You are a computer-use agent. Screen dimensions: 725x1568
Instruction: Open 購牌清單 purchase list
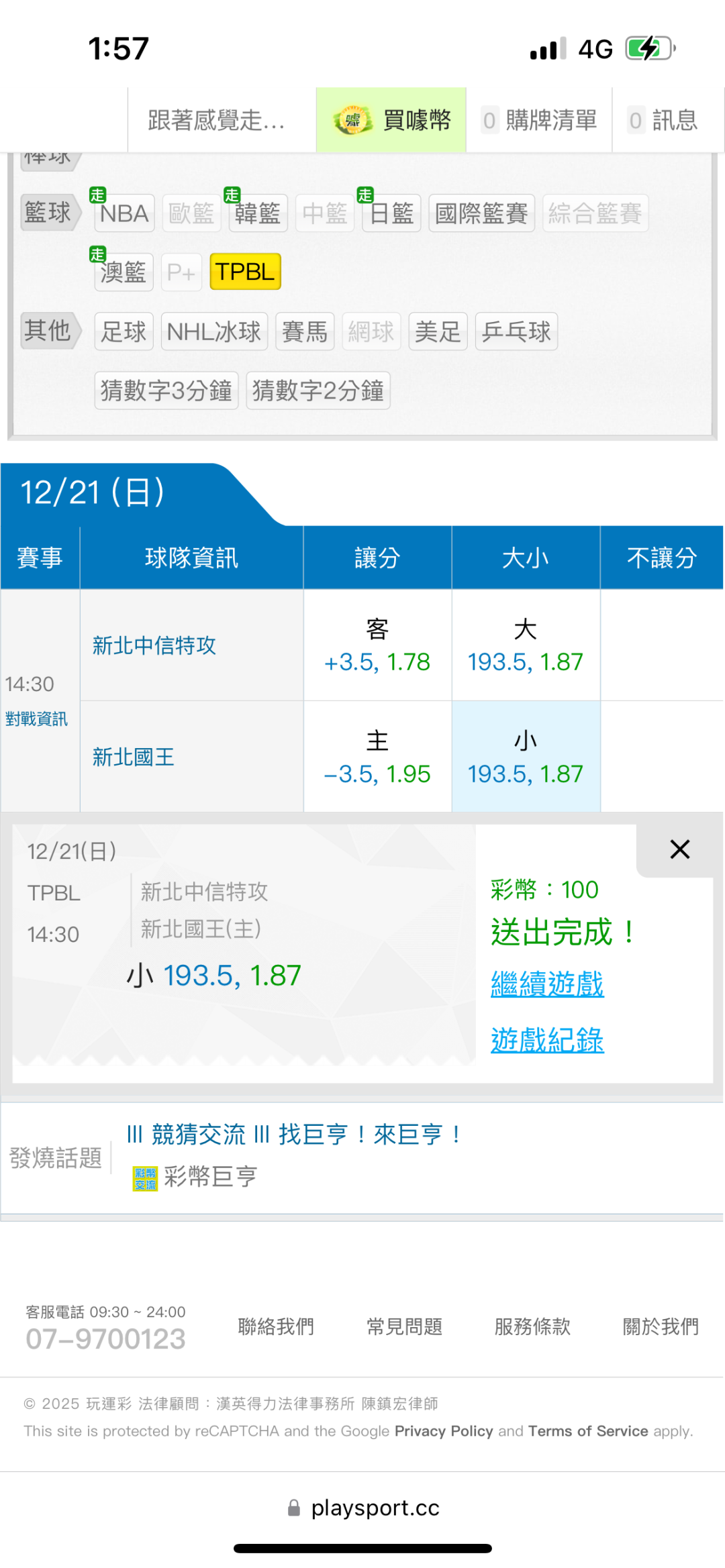point(540,120)
